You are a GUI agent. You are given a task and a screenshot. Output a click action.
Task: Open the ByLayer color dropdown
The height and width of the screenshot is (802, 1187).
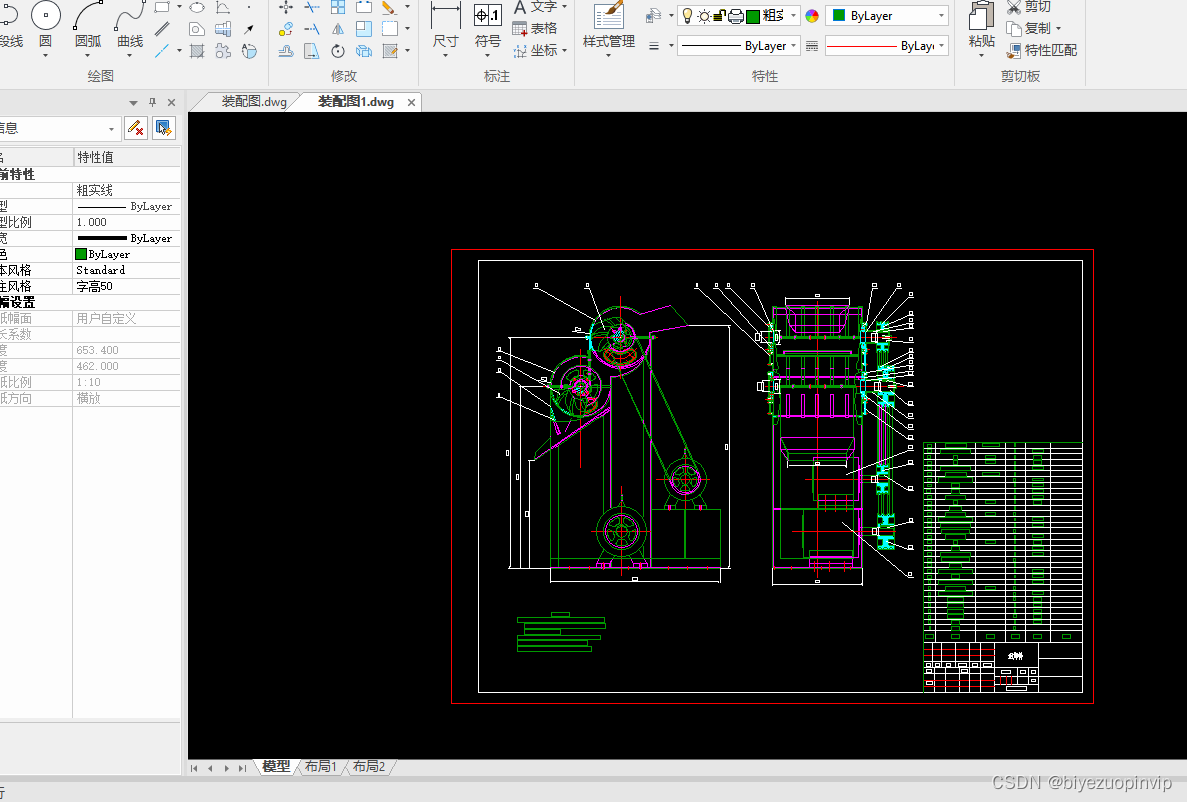click(887, 16)
